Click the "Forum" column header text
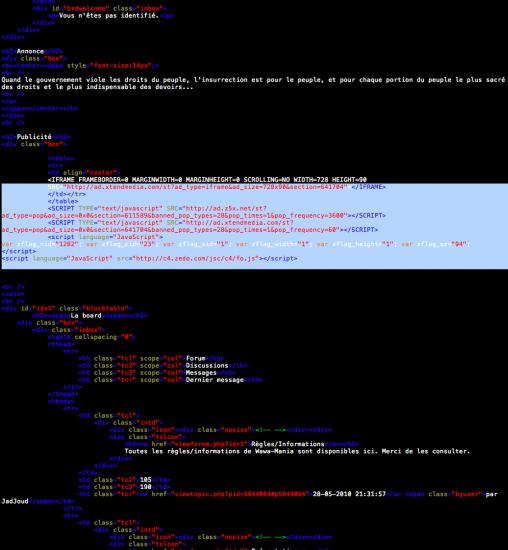The height and width of the screenshot is (550, 508). coord(195,358)
